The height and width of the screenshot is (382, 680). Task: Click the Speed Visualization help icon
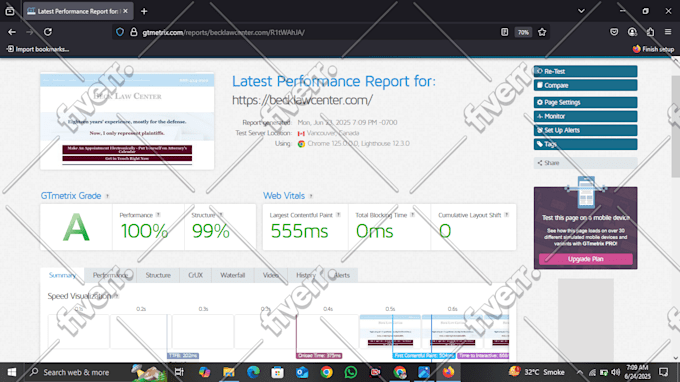[116, 296]
